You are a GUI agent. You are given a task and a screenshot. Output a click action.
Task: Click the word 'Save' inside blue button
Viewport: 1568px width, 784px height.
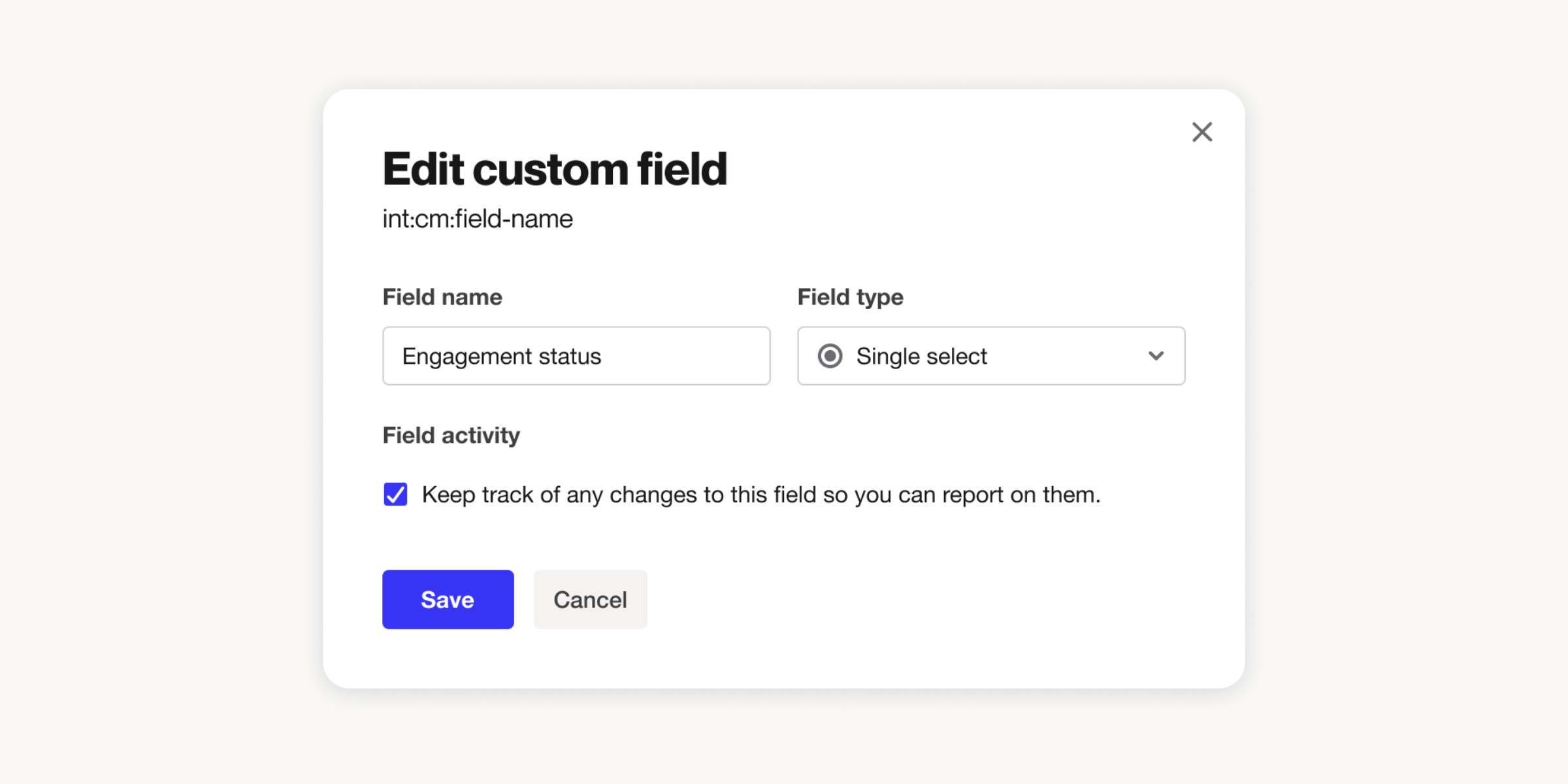point(448,600)
